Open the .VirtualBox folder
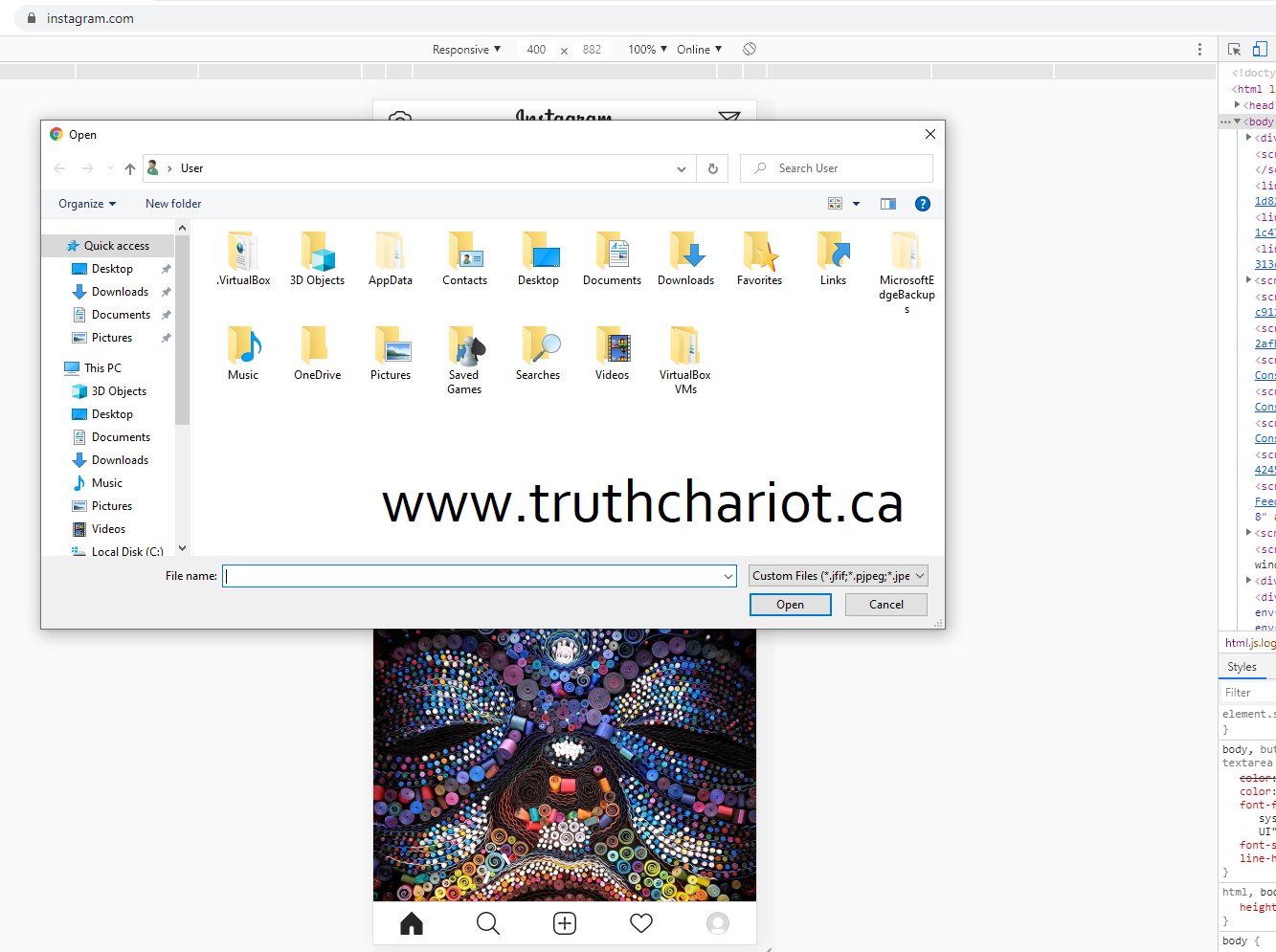The width and height of the screenshot is (1276, 952). point(243,258)
